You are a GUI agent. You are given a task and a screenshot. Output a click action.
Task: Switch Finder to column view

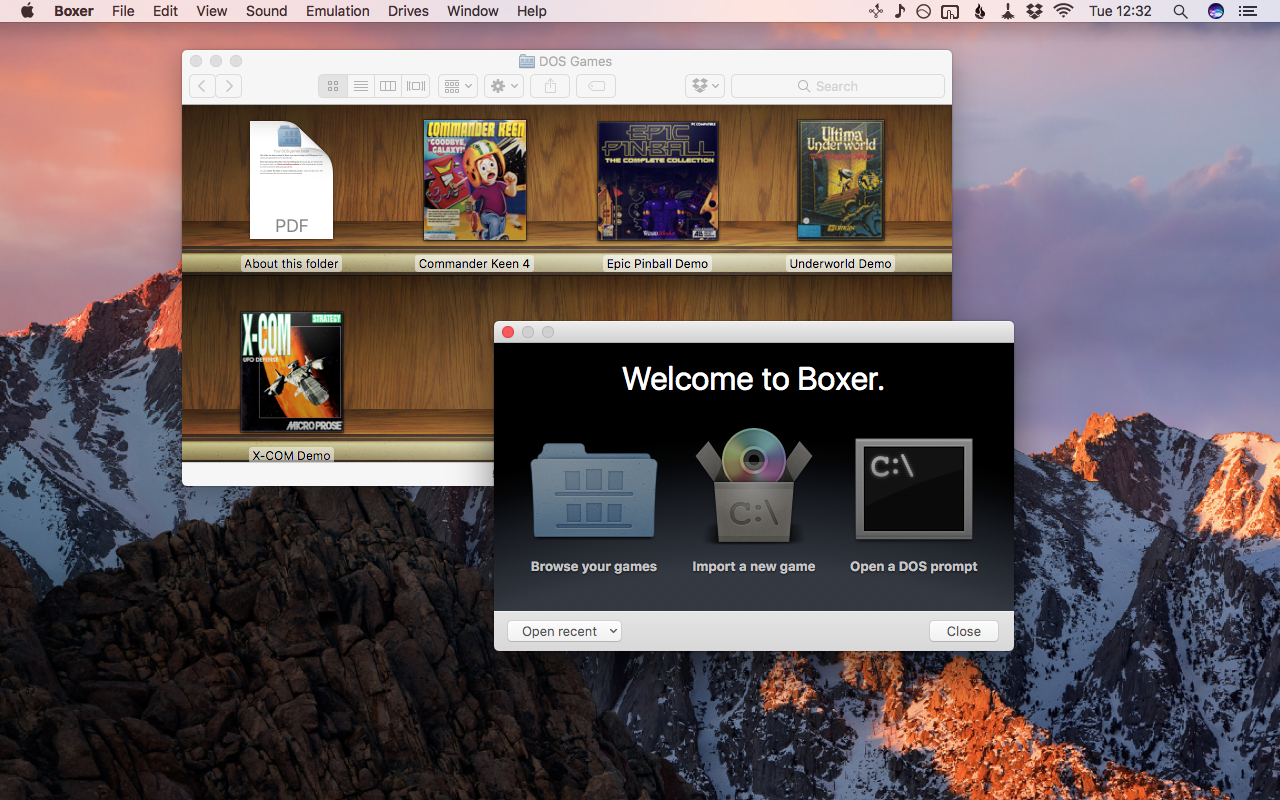pyautogui.click(x=388, y=86)
